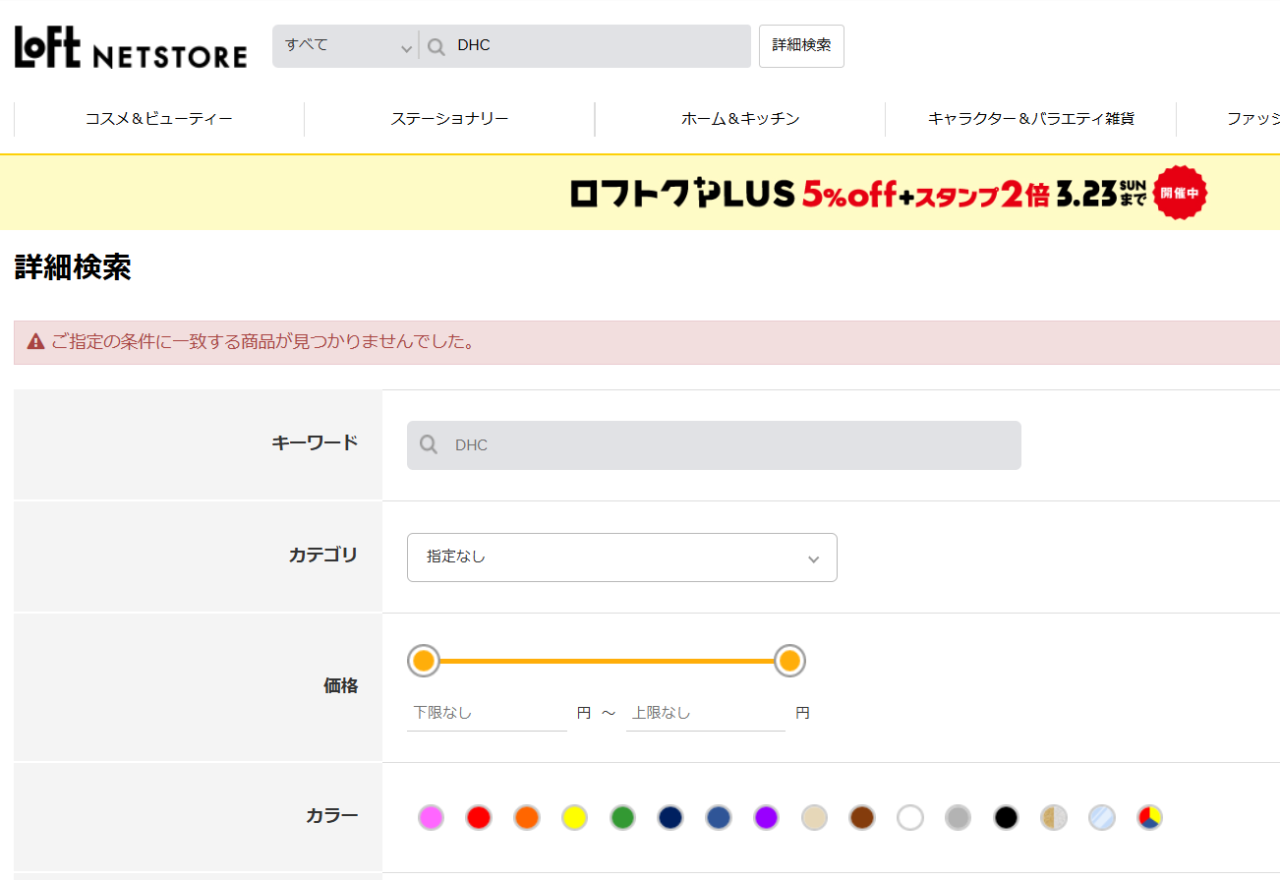Click the LOFT NETSTORE logo
1280x880 pixels.
tap(131, 47)
